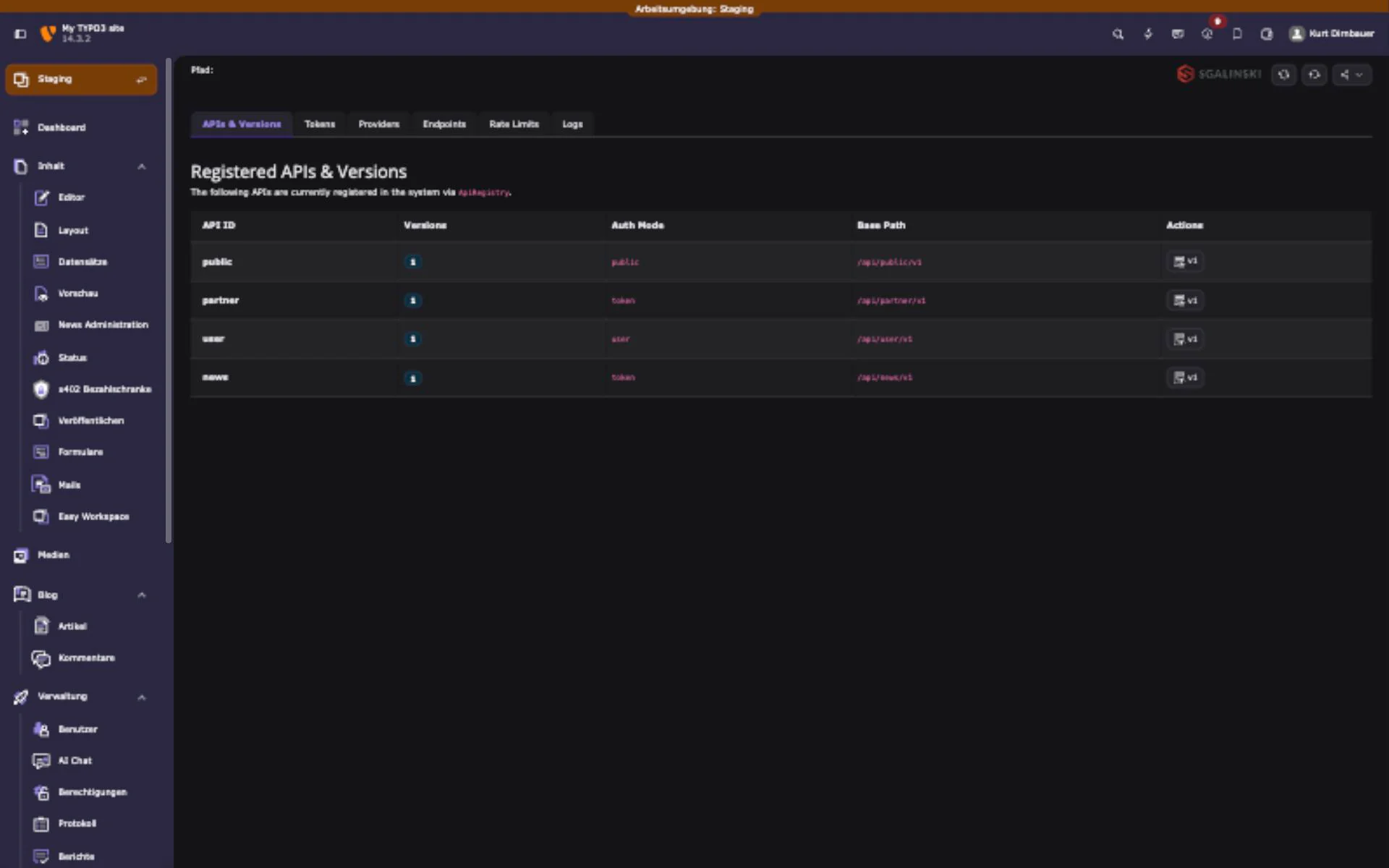The image size is (1389, 868).
Task: Switch to the Logs tab
Action: point(572,124)
